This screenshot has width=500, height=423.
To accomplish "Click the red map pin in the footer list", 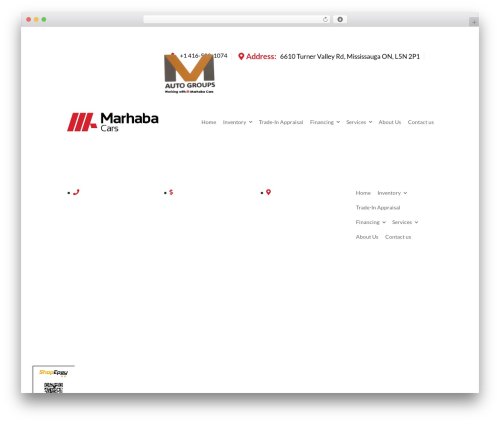I will pos(268,192).
